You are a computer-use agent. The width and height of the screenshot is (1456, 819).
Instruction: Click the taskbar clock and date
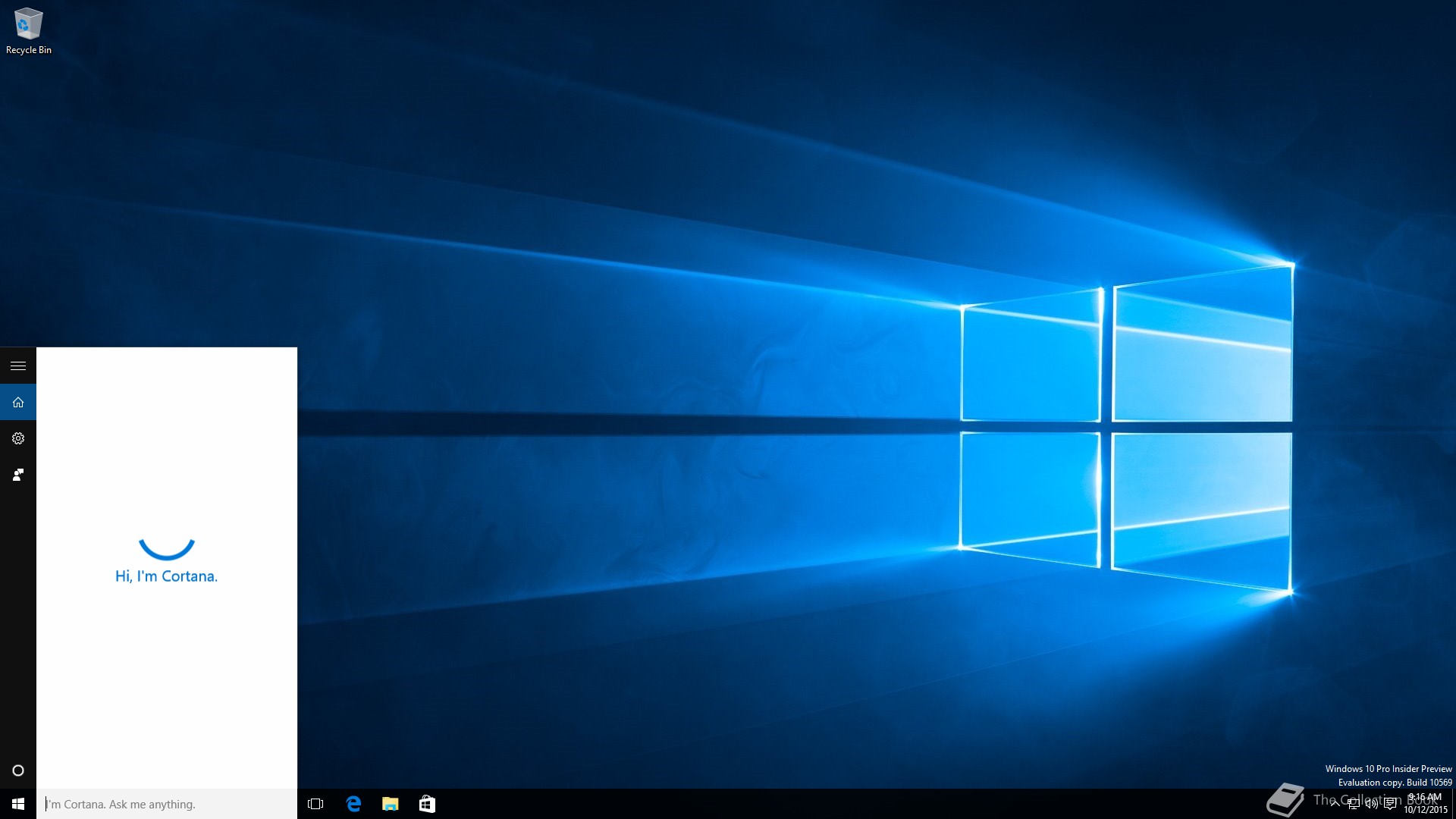coord(1425,804)
